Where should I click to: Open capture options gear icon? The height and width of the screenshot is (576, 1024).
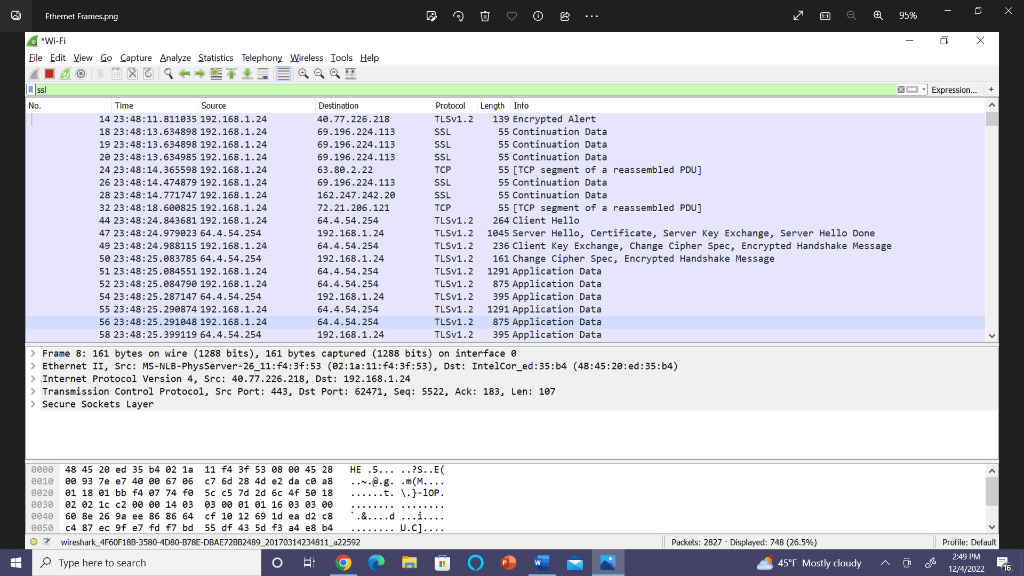(x=80, y=73)
